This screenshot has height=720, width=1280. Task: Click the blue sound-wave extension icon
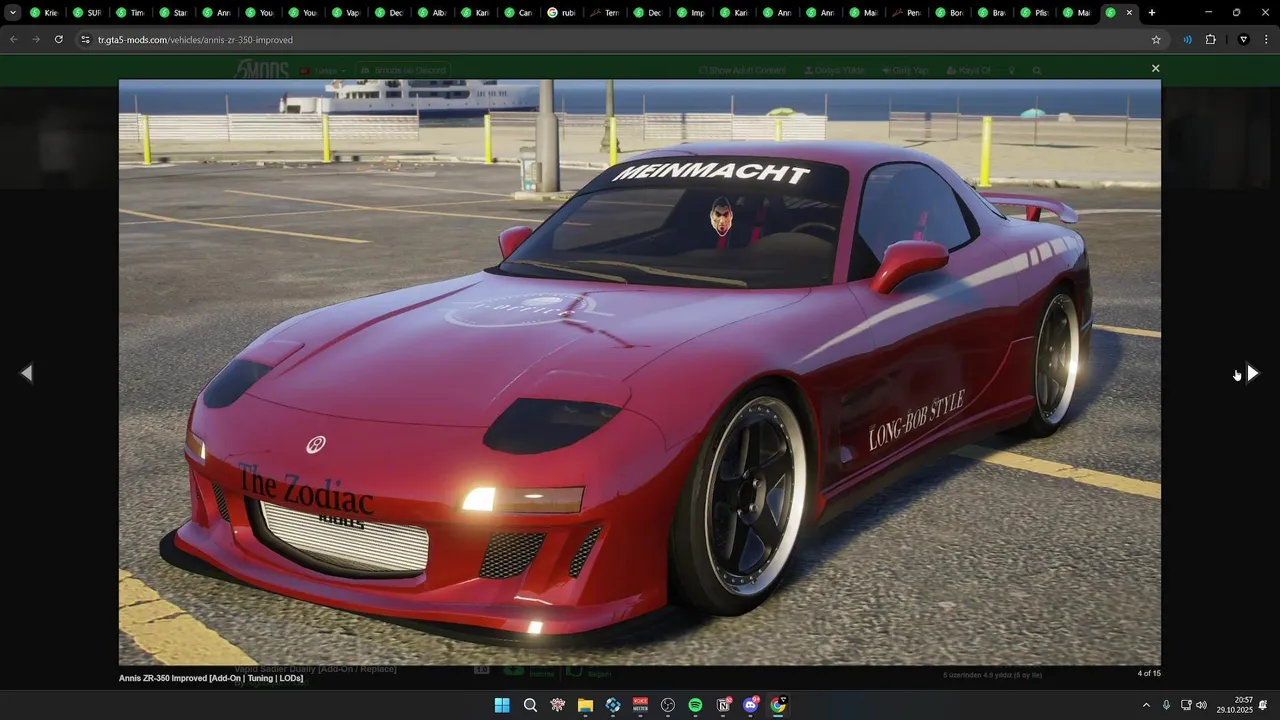(x=1187, y=39)
